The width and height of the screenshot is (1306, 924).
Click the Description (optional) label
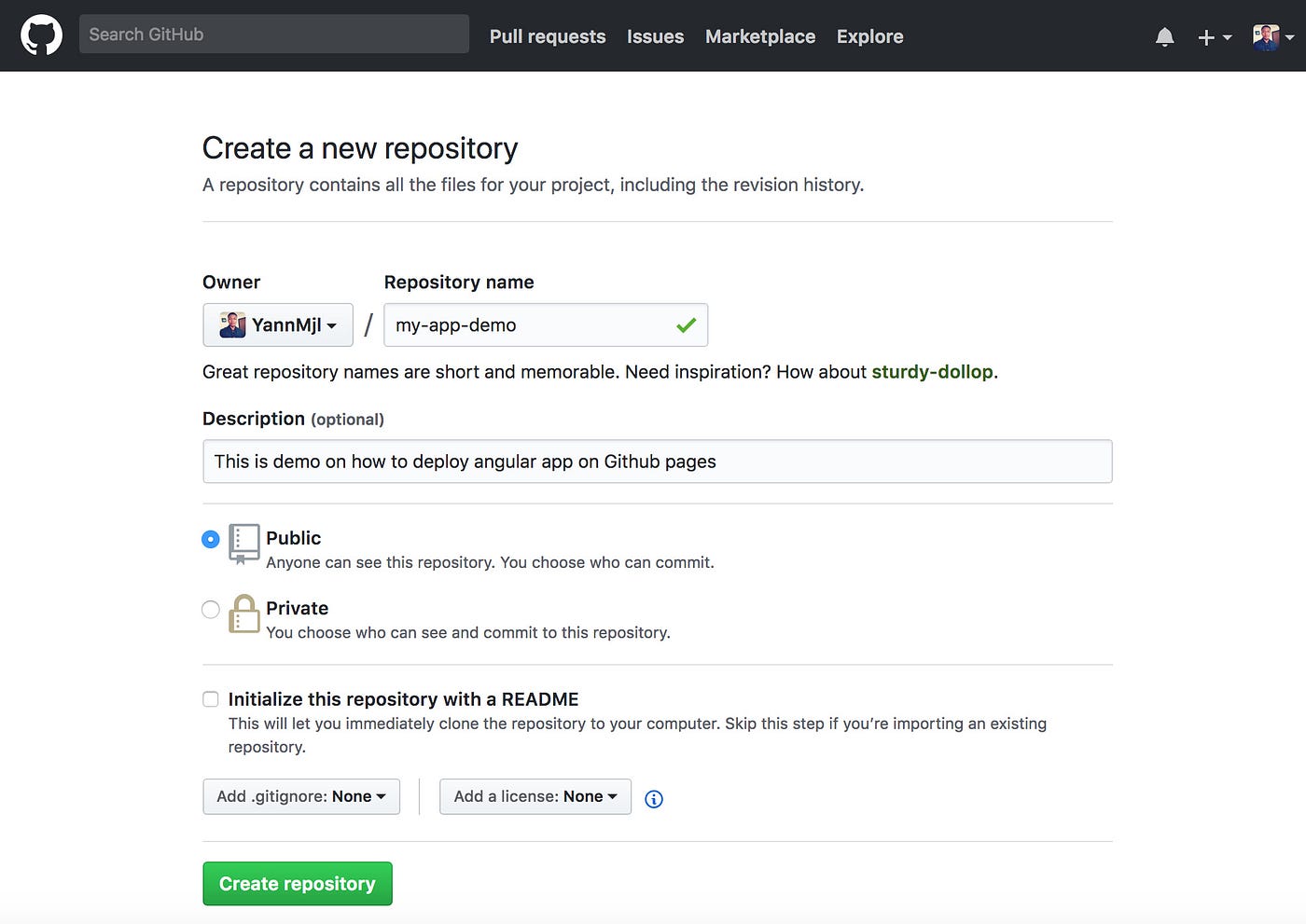tap(293, 419)
